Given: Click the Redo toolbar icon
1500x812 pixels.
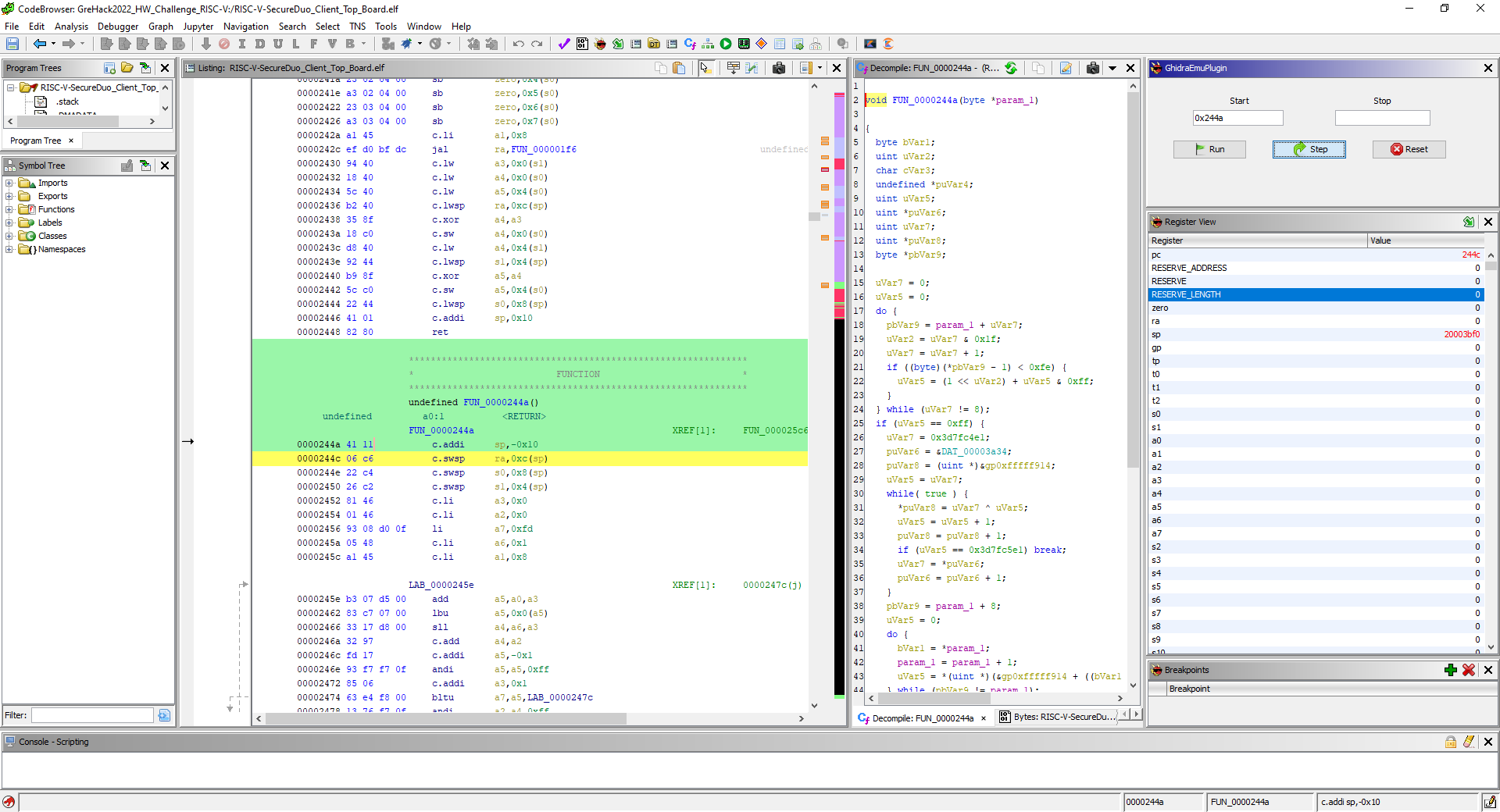Looking at the screenshot, I should coord(537,44).
